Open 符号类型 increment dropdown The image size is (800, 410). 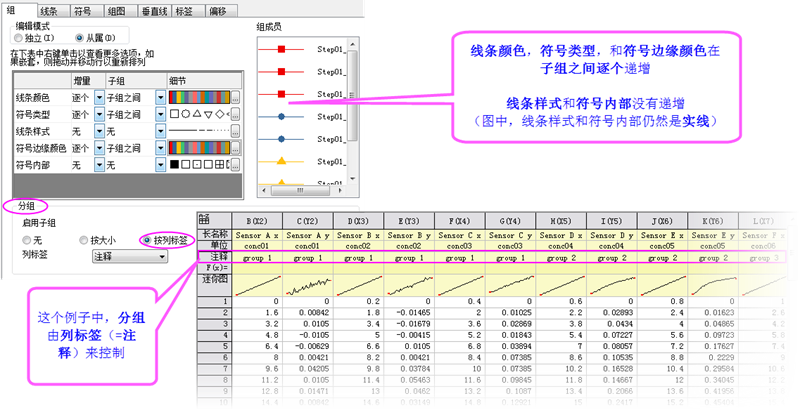(99, 114)
